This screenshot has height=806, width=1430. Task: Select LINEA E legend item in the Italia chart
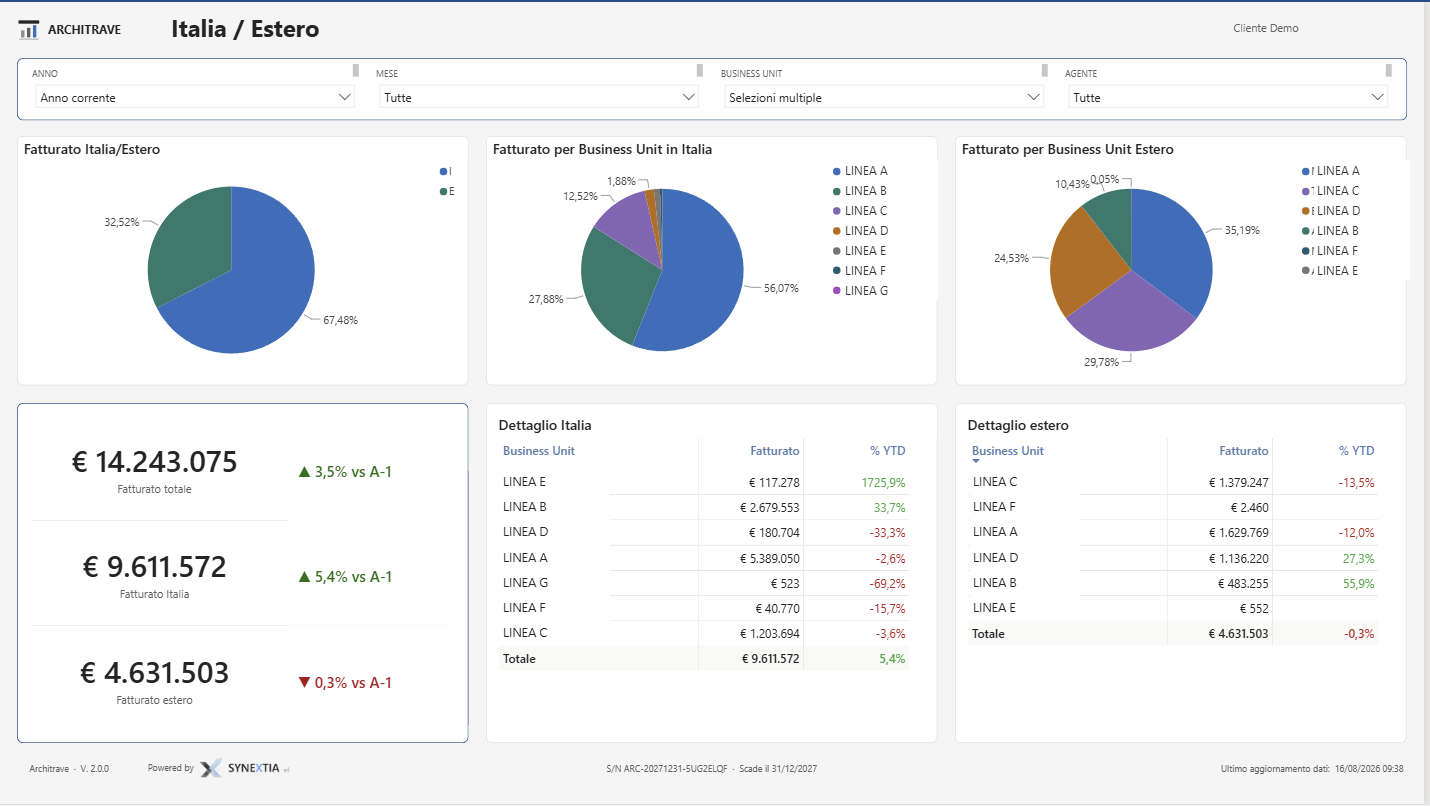(860, 251)
